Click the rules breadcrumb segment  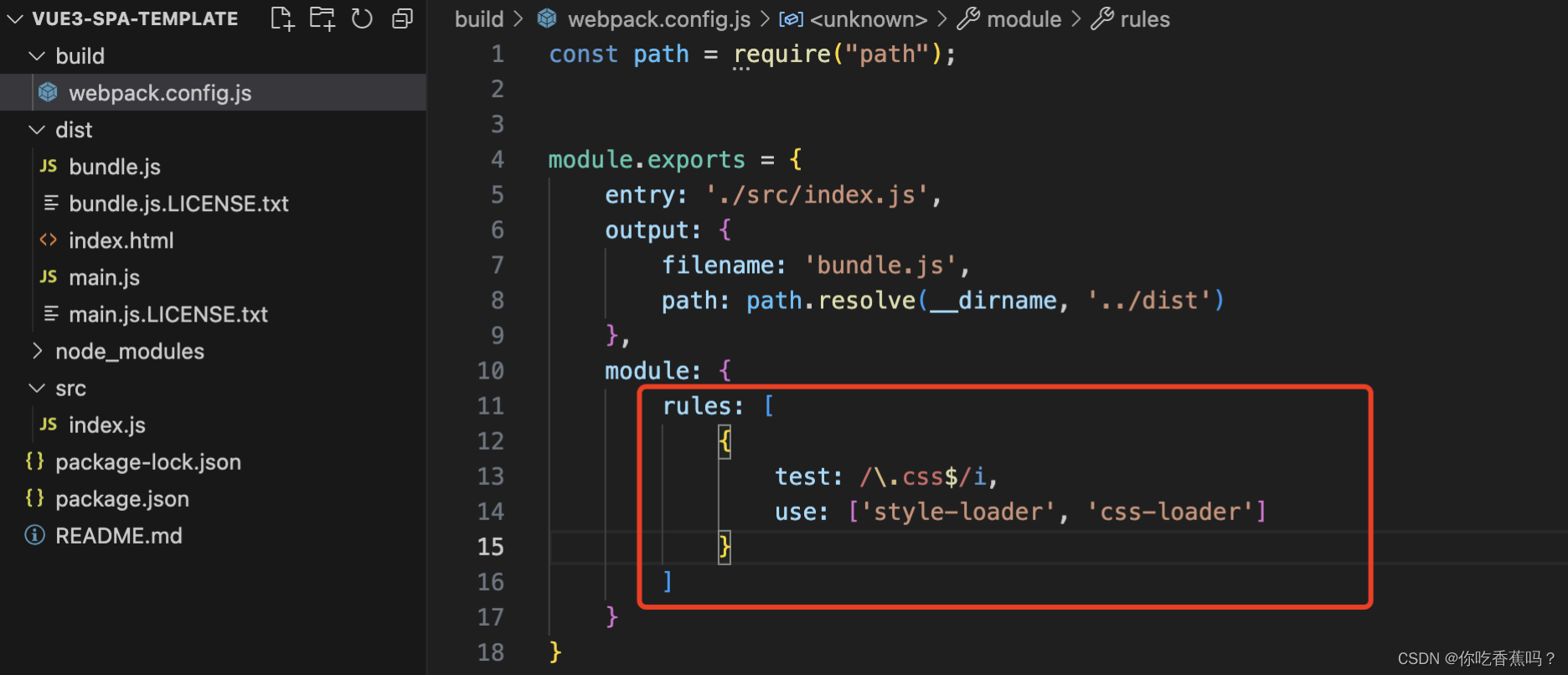1145,18
